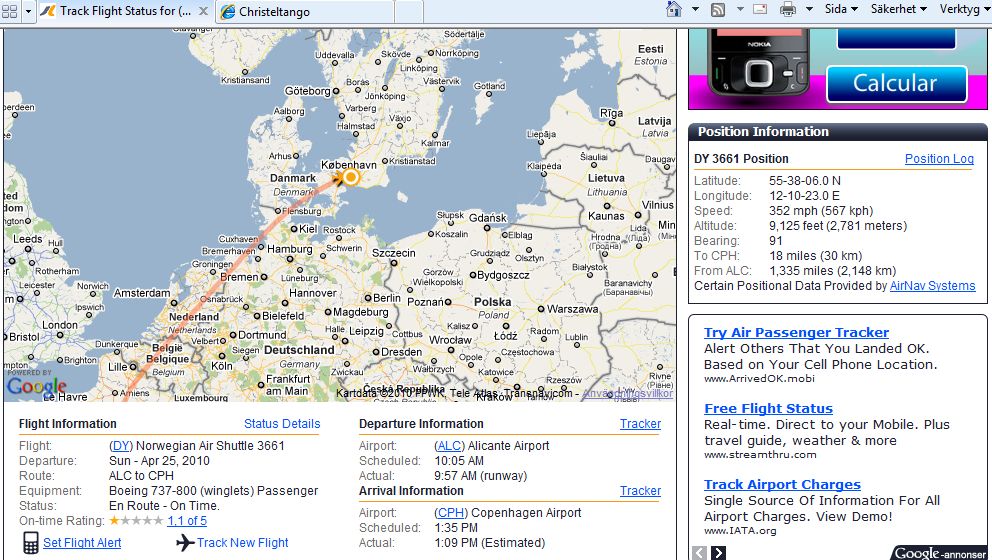Image resolution: width=992 pixels, height=560 pixels.
Task: Click the Nokia phone ad image
Action: coord(757,63)
